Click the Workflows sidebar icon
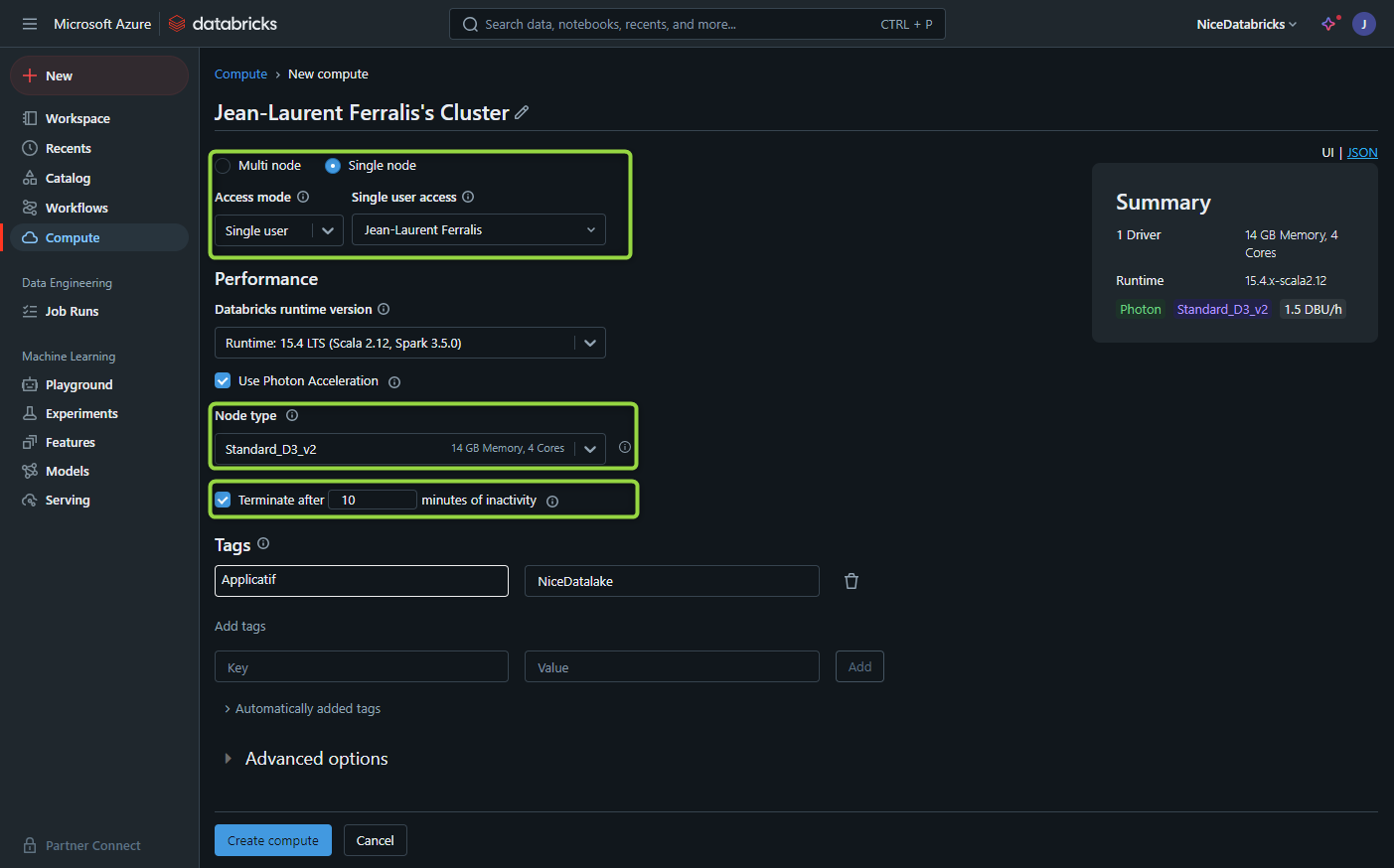1394x868 pixels. click(x=30, y=208)
